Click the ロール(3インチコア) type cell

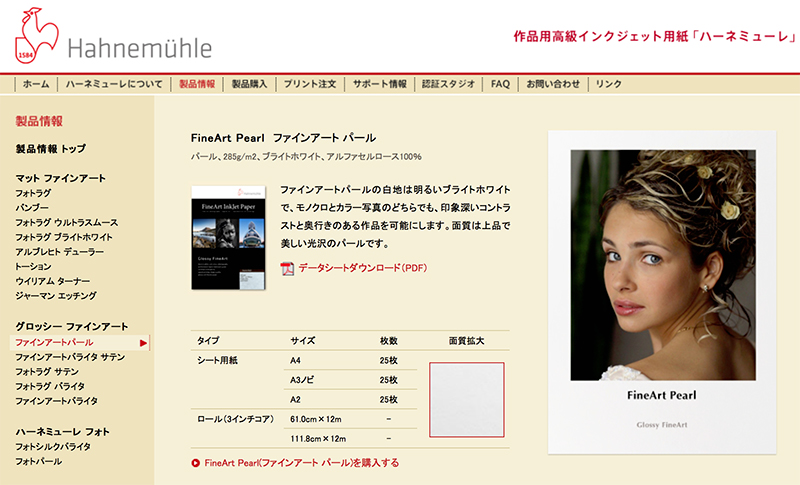coord(236,419)
